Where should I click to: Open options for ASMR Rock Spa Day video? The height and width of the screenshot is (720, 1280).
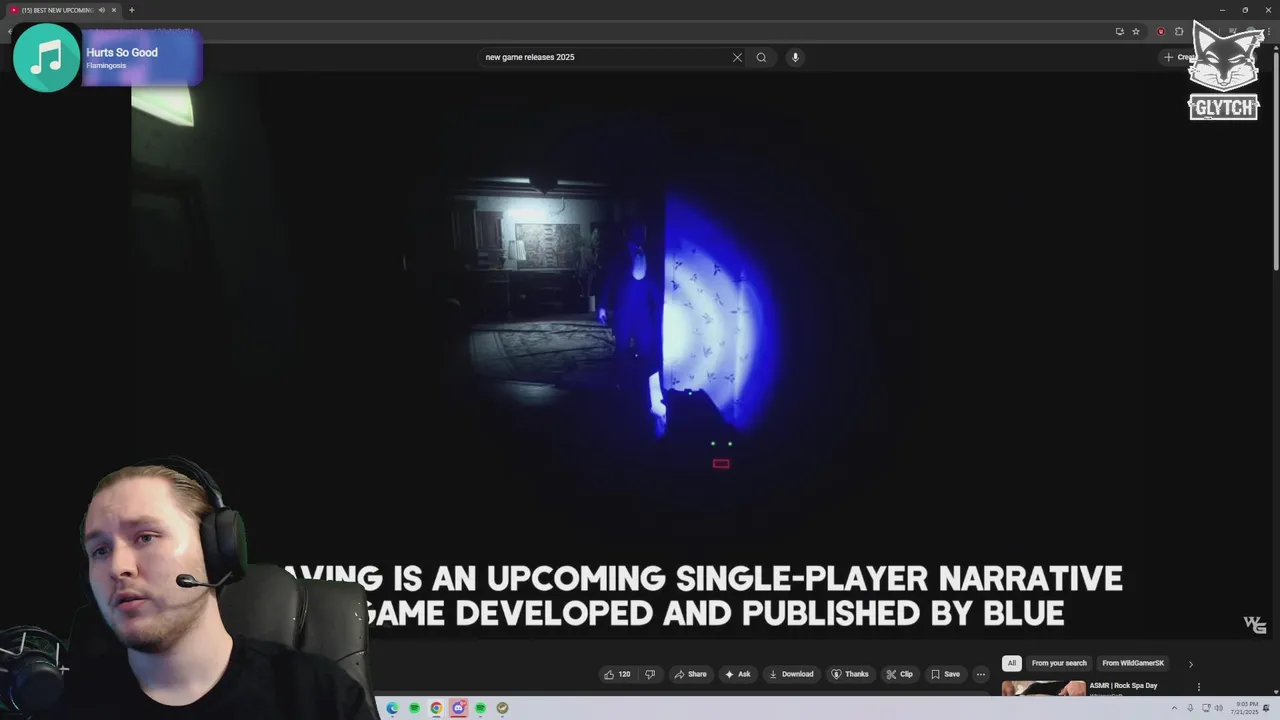pos(1198,687)
